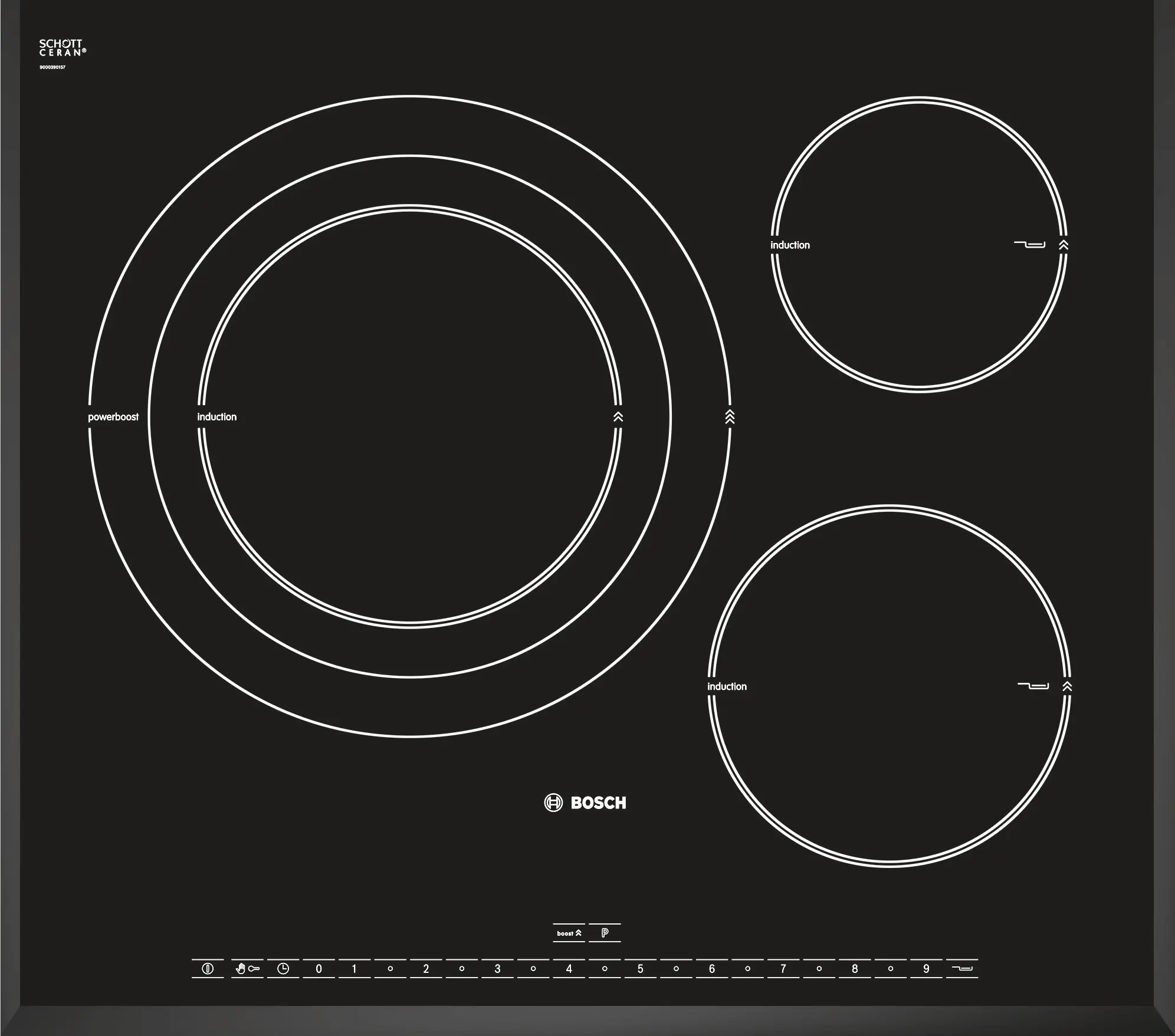Tap the pan symbol on the top-right induction zone
1175x1036 pixels.
tap(1029, 244)
